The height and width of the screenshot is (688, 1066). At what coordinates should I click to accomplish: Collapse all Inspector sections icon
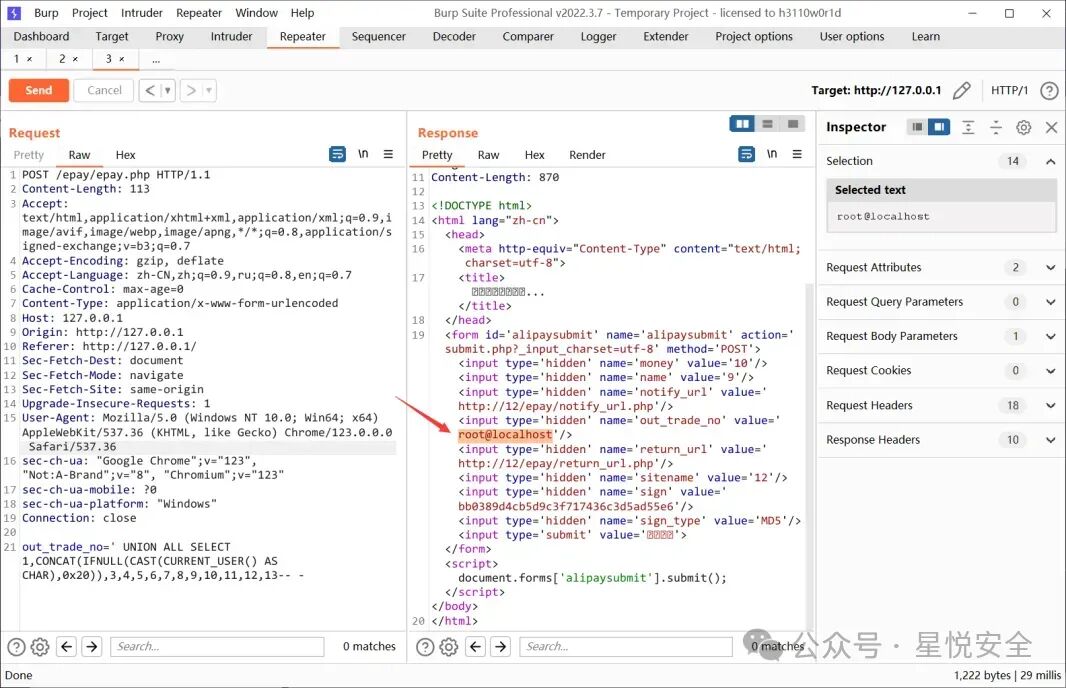(996, 127)
